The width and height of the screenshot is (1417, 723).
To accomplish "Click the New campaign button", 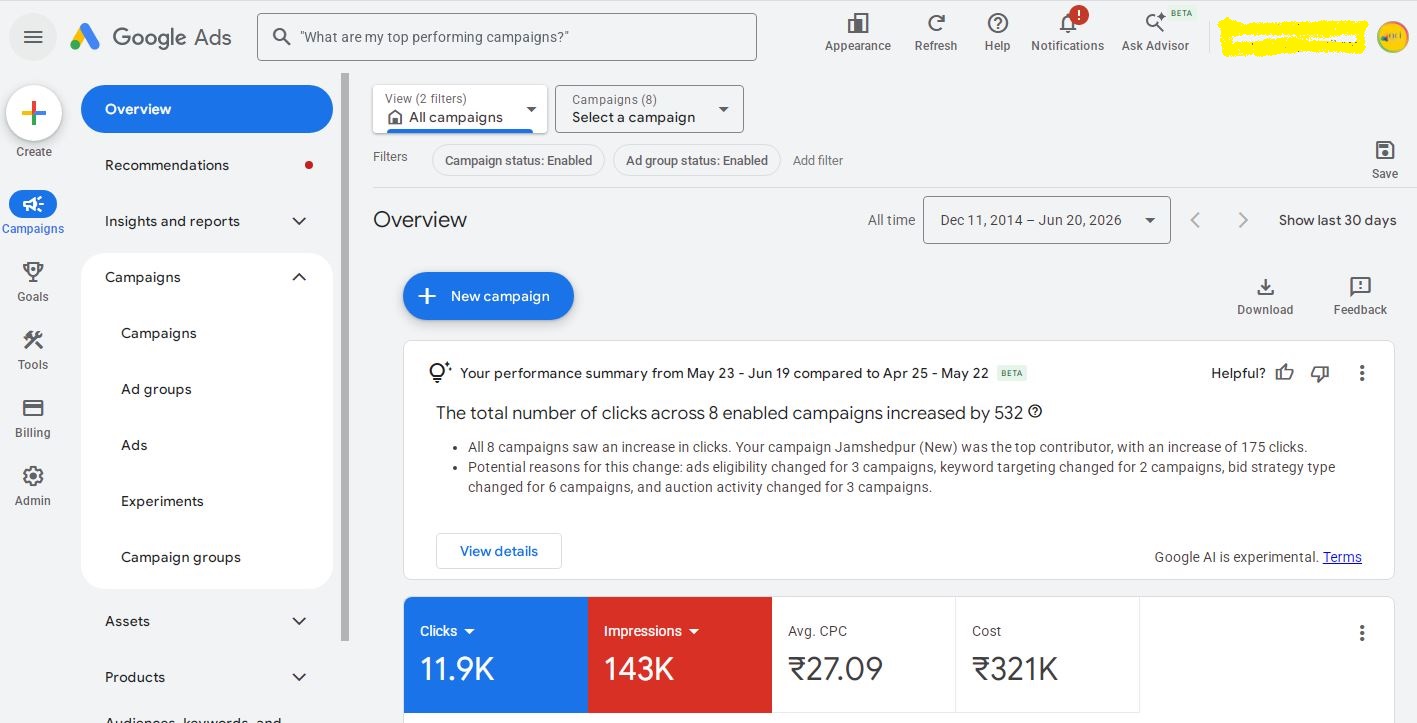I will pos(488,296).
